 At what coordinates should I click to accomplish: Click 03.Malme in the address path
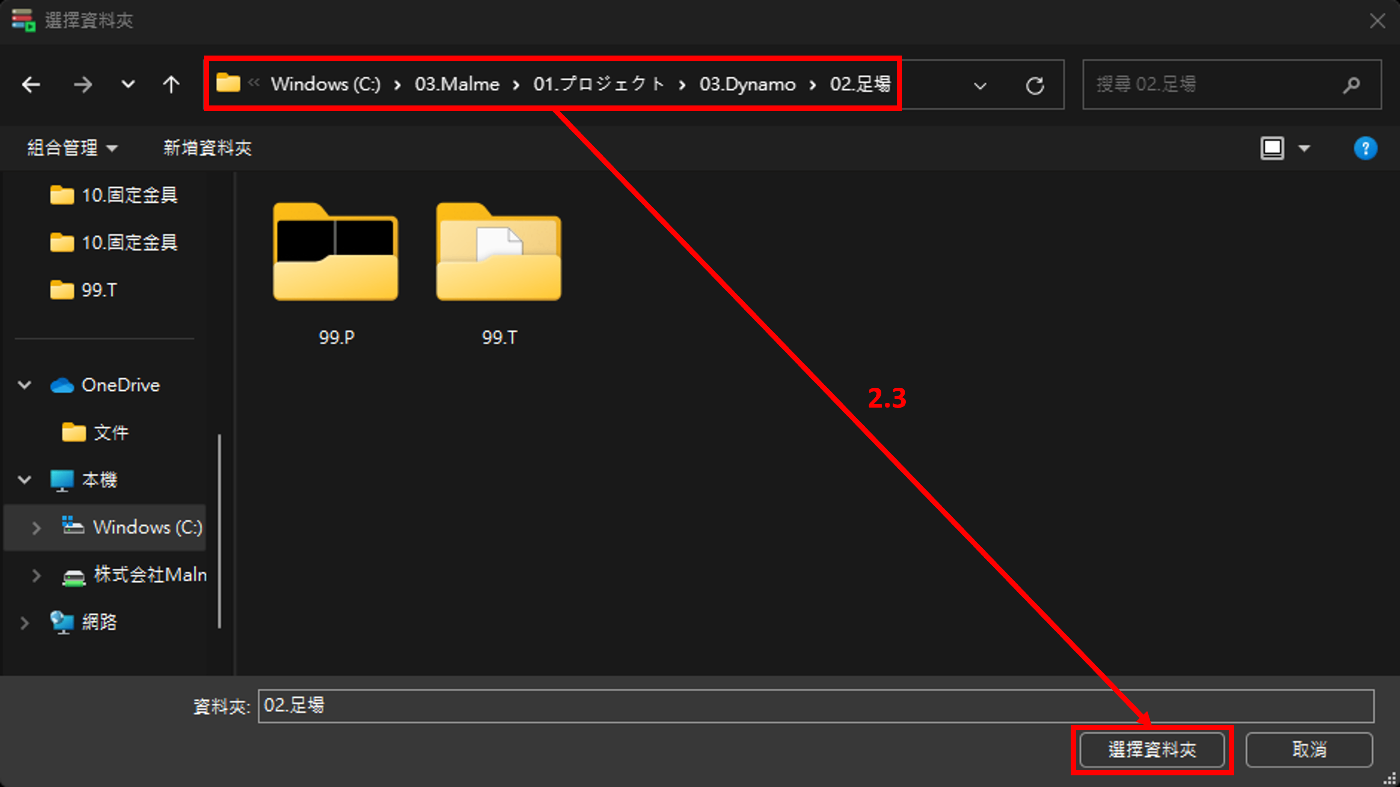point(457,84)
